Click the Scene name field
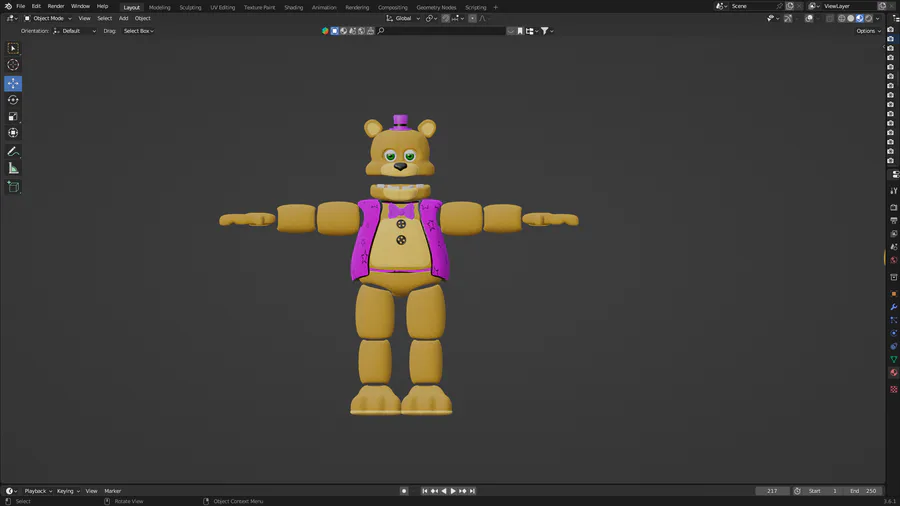Screen dimensions: 900x506 pyautogui.click(x=752, y=6)
